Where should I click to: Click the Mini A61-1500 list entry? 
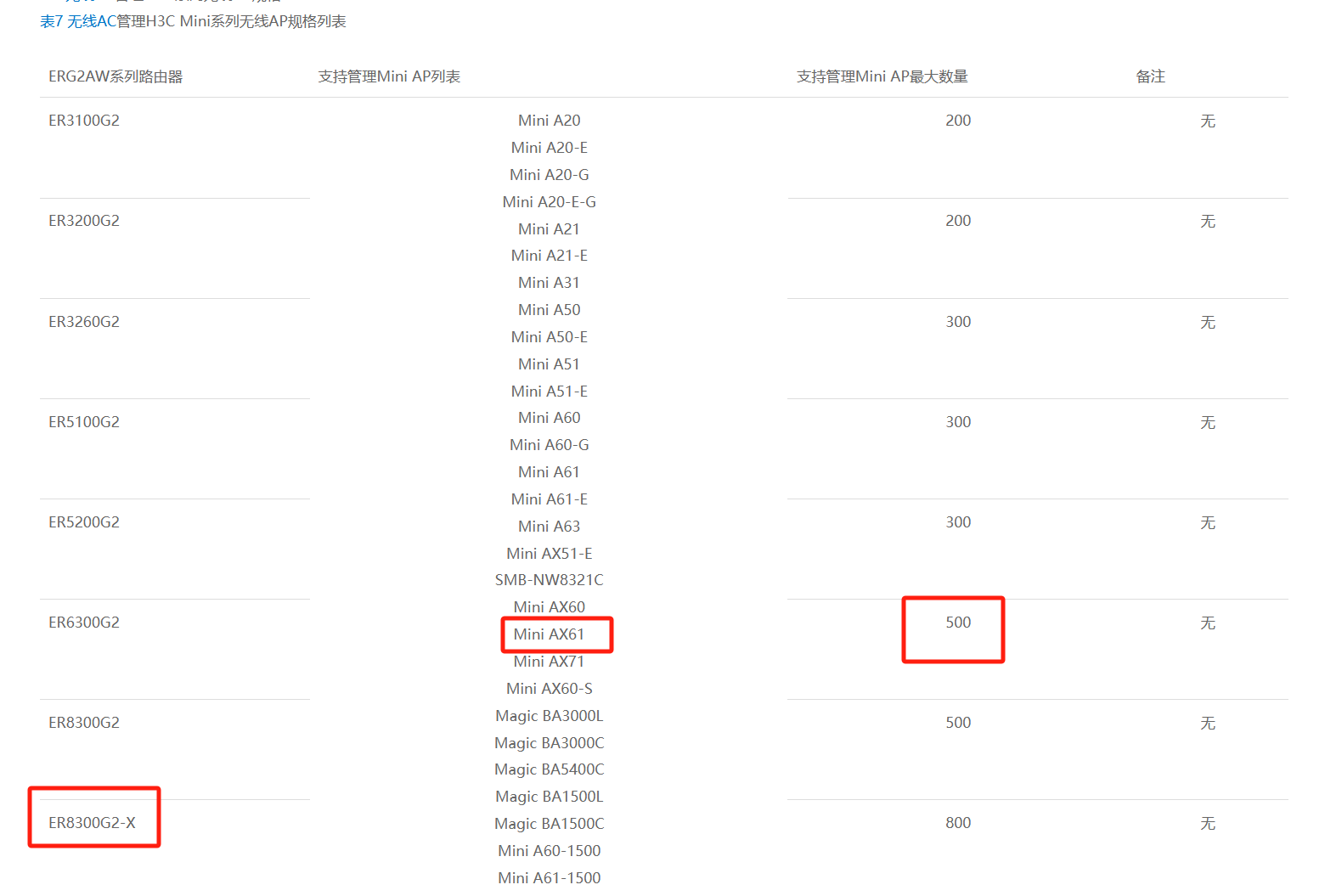tap(549, 877)
